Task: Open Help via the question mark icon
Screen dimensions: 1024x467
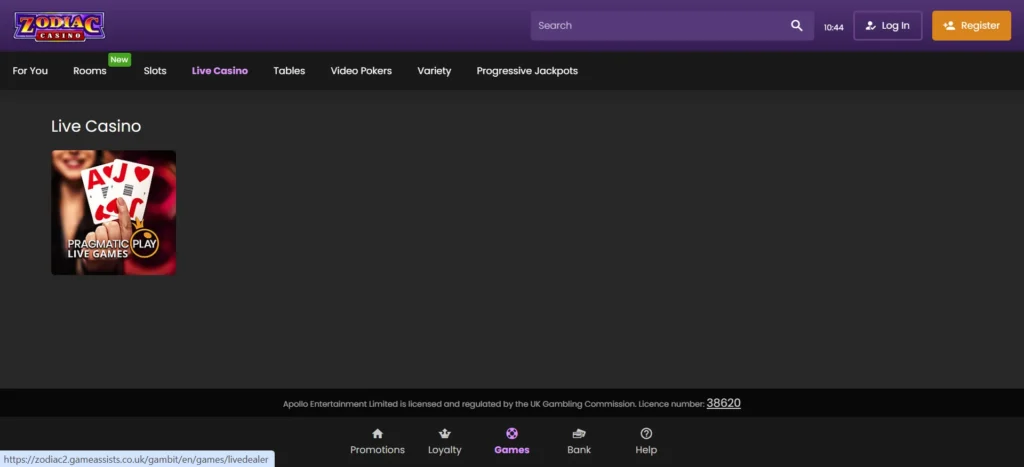Action: [647, 434]
